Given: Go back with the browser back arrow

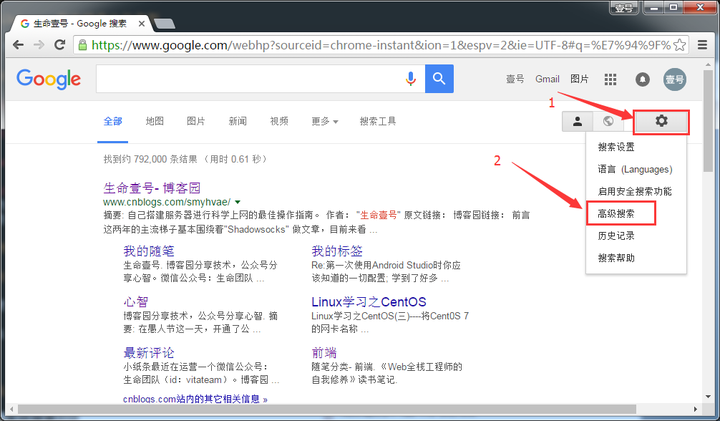Looking at the screenshot, I should click(x=17, y=45).
